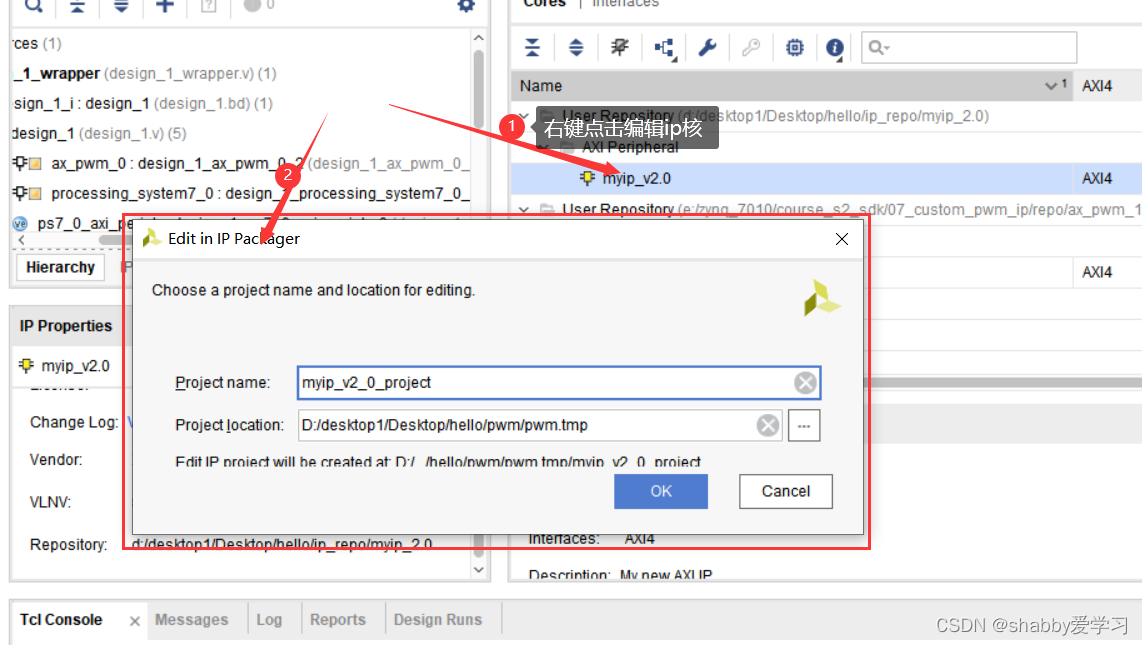Clear the Project name field
1142x645 pixels.
click(805, 383)
